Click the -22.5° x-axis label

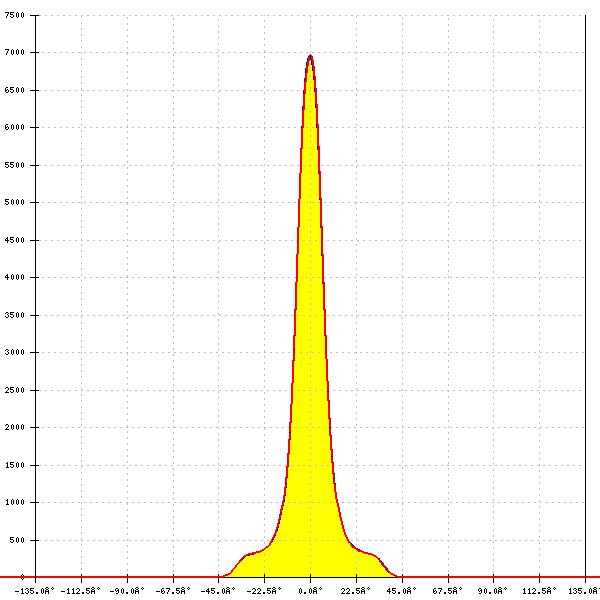(264, 590)
